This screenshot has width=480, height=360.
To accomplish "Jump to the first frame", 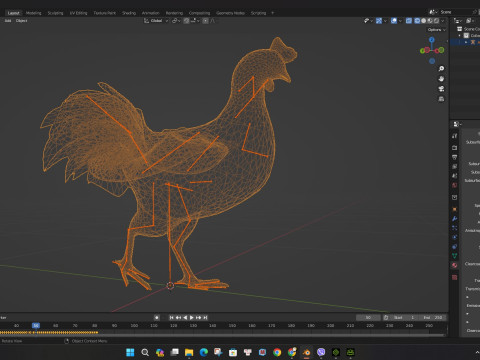I will click(171, 318).
